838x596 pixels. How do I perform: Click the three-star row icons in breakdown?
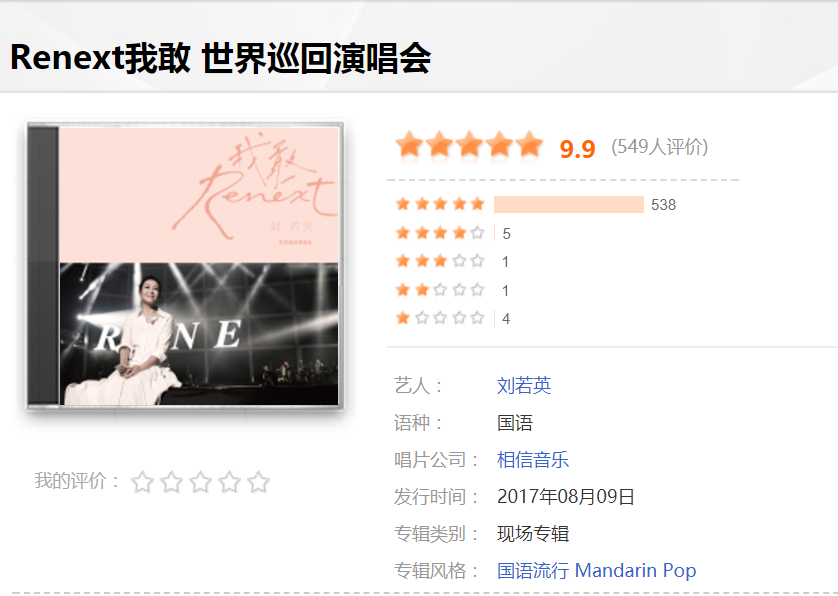[x=440, y=261]
